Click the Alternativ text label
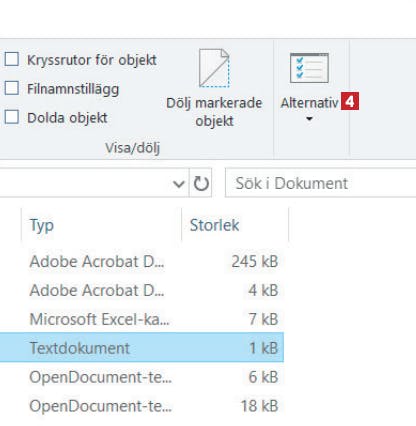The image size is (416, 426). 309,103
